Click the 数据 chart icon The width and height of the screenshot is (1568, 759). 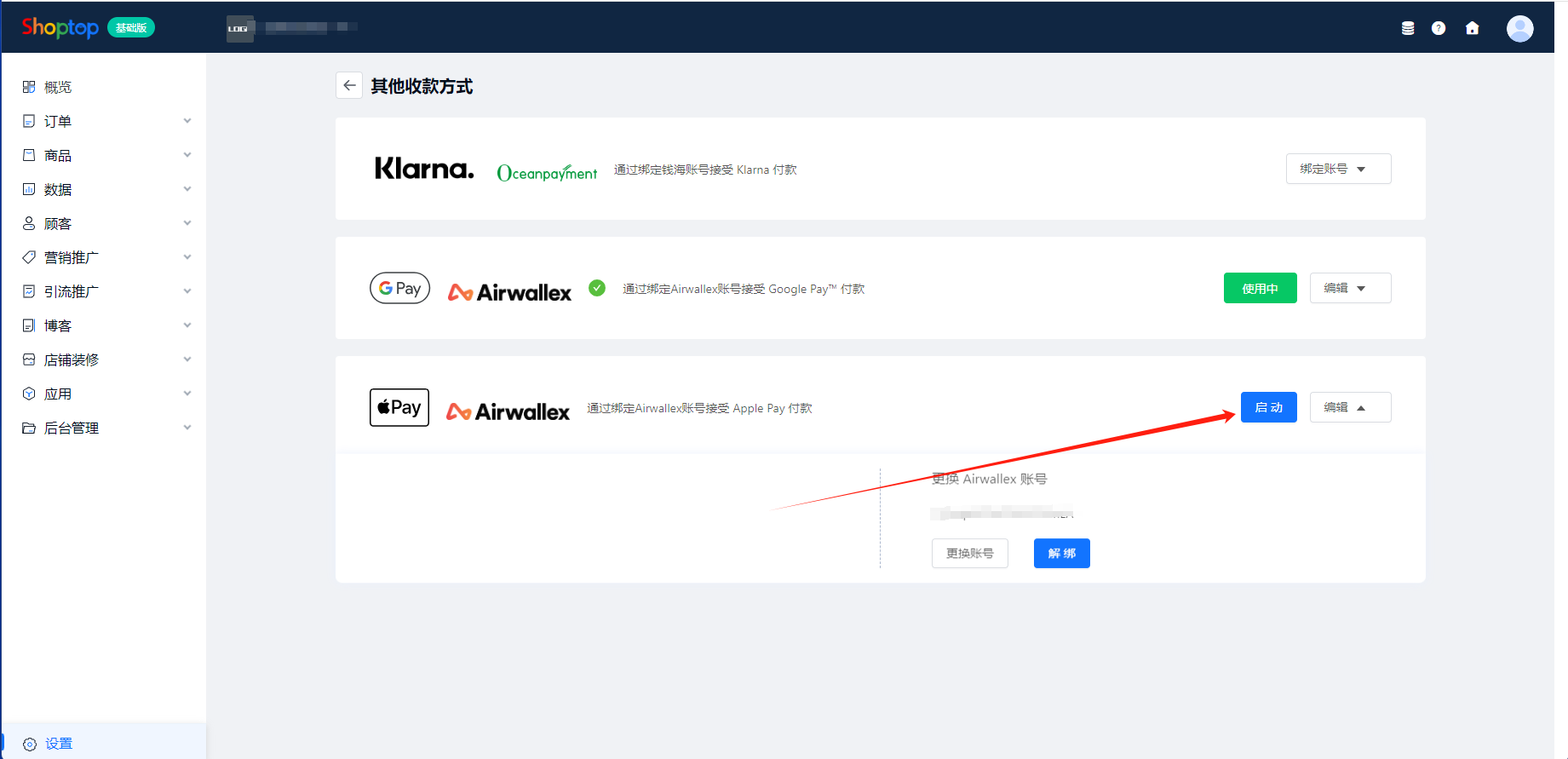point(29,189)
